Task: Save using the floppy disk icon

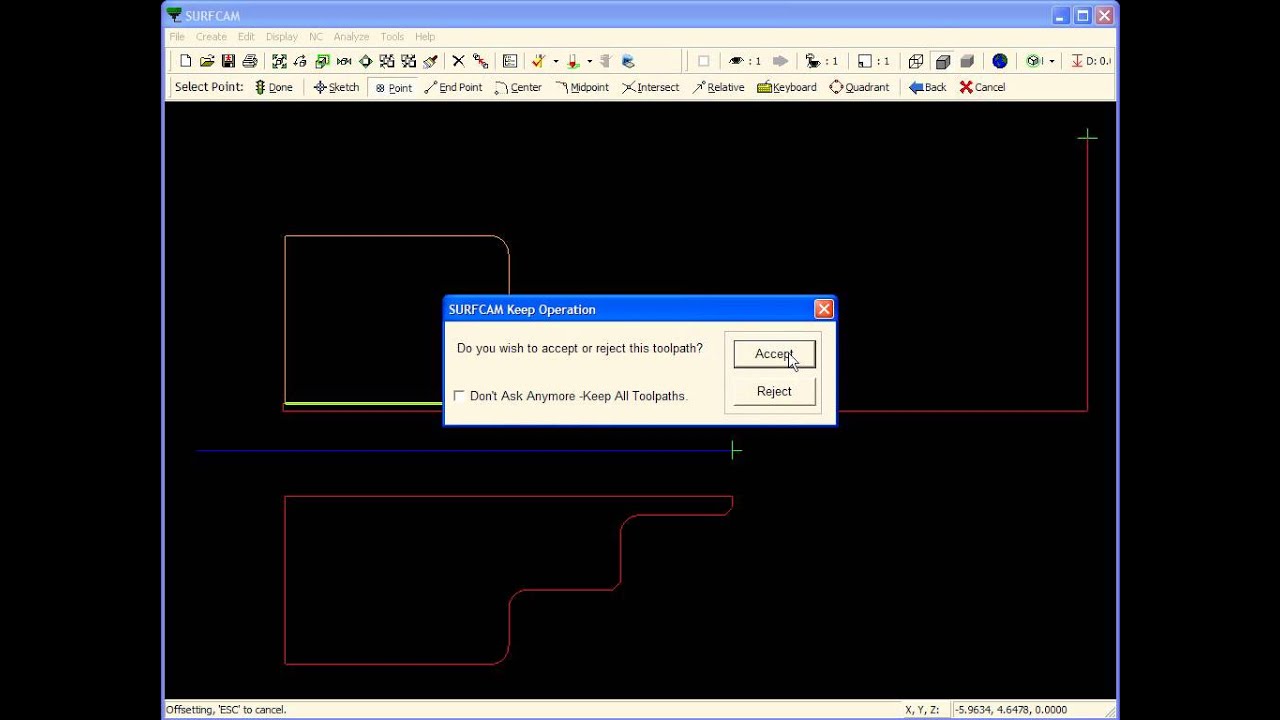Action: (x=228, y=61)
